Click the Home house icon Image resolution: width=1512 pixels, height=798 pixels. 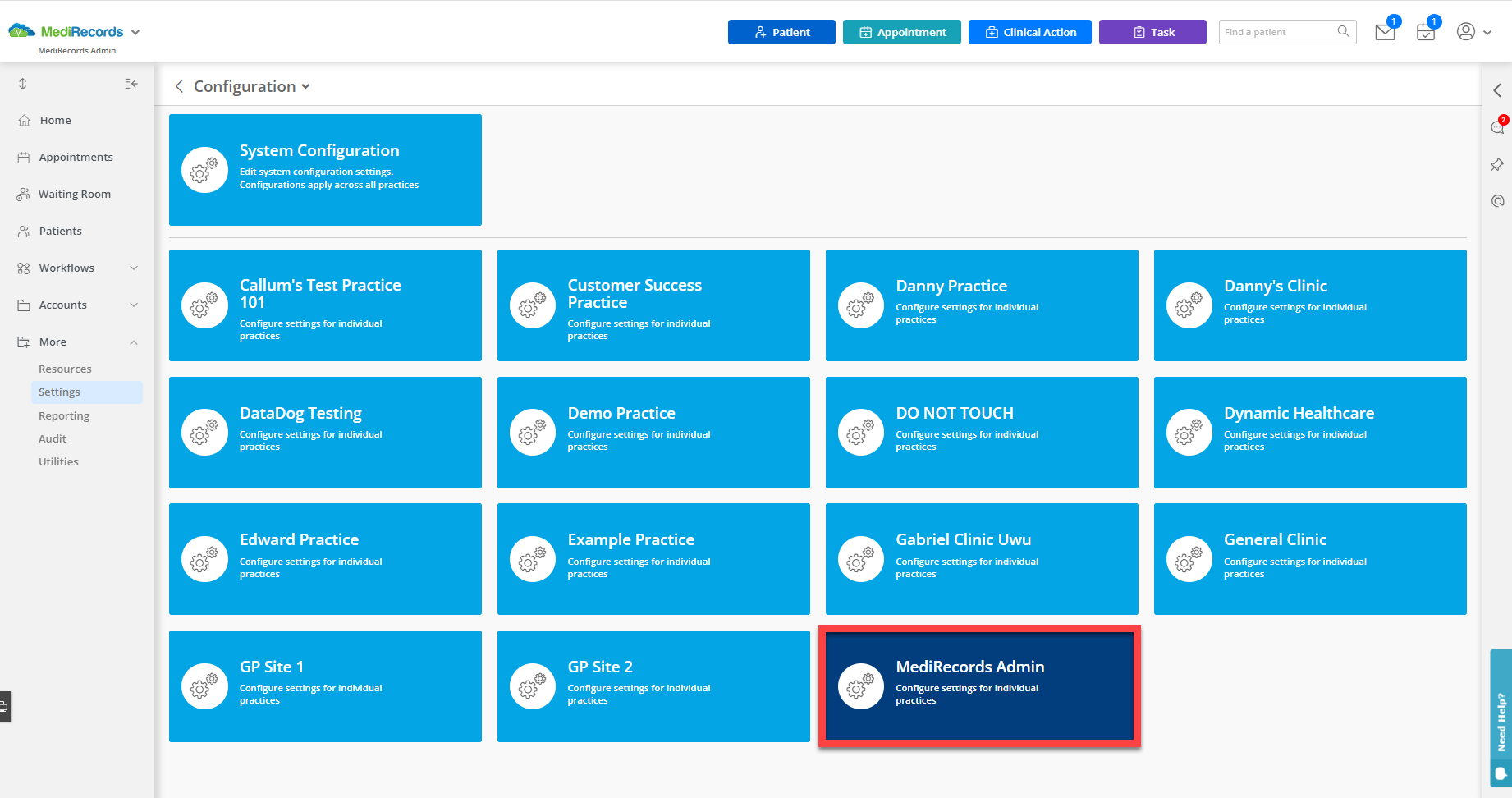click(24, 121)
